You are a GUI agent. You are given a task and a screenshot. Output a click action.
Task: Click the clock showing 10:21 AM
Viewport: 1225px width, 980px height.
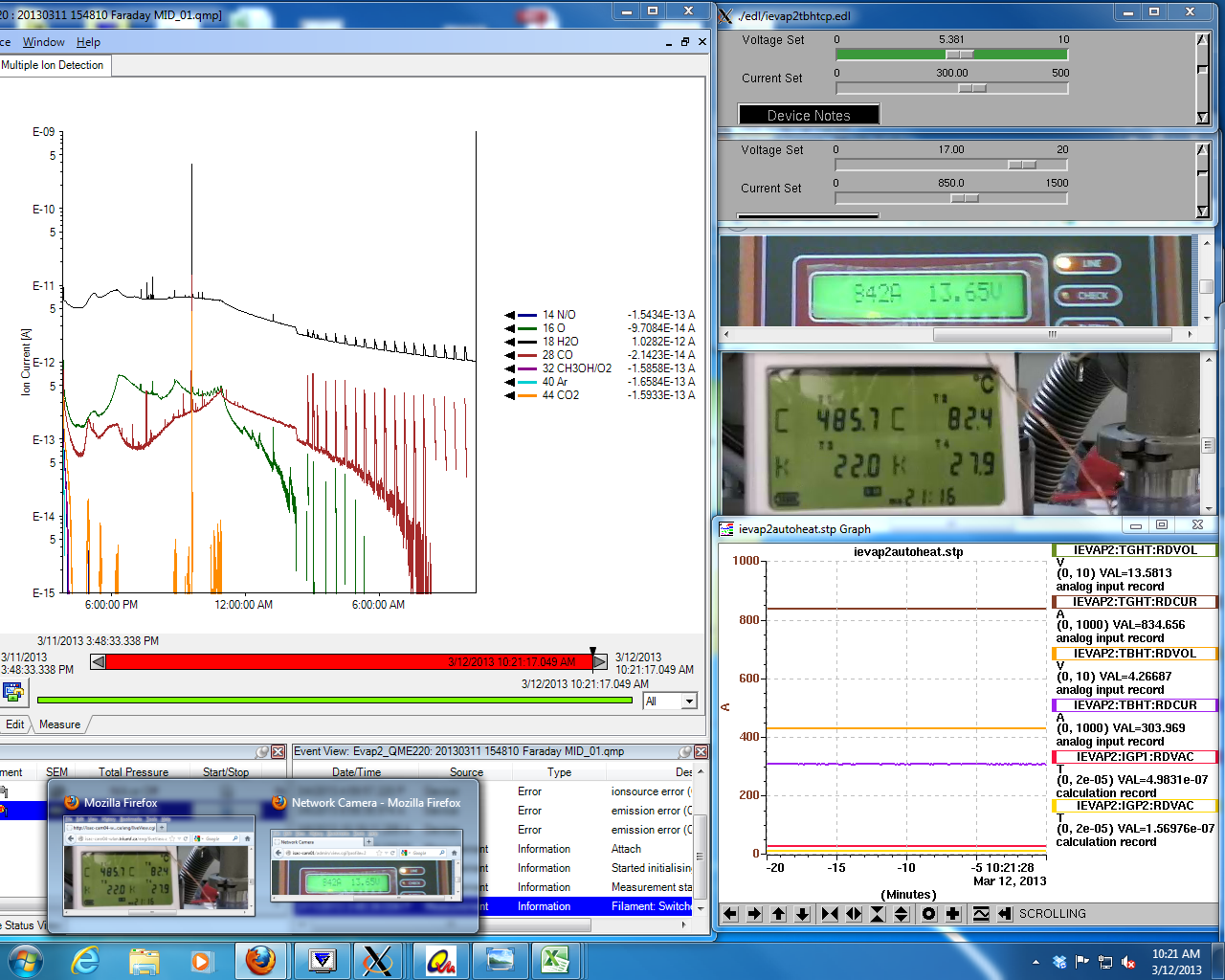tap(1176, 961)
